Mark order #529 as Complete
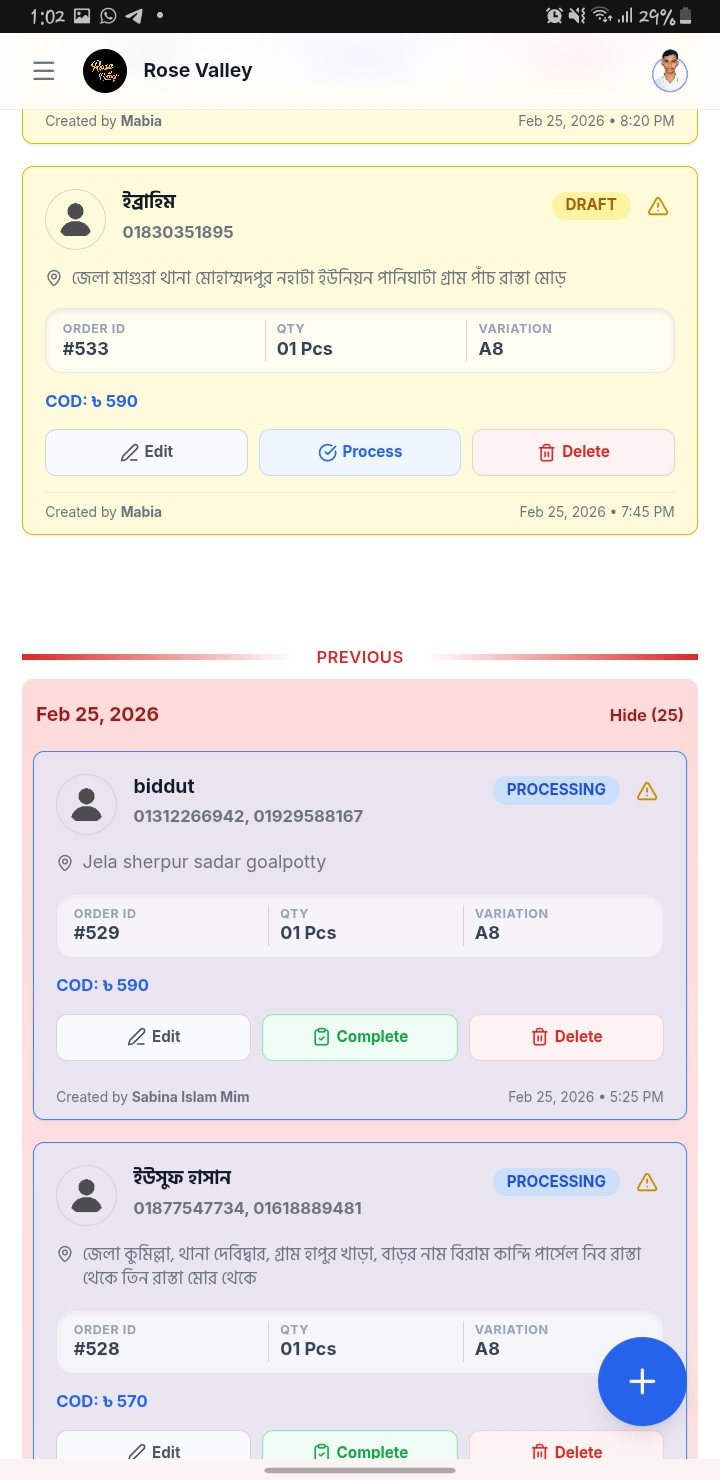This screenshot has width=720, height=1480. 360,1037
